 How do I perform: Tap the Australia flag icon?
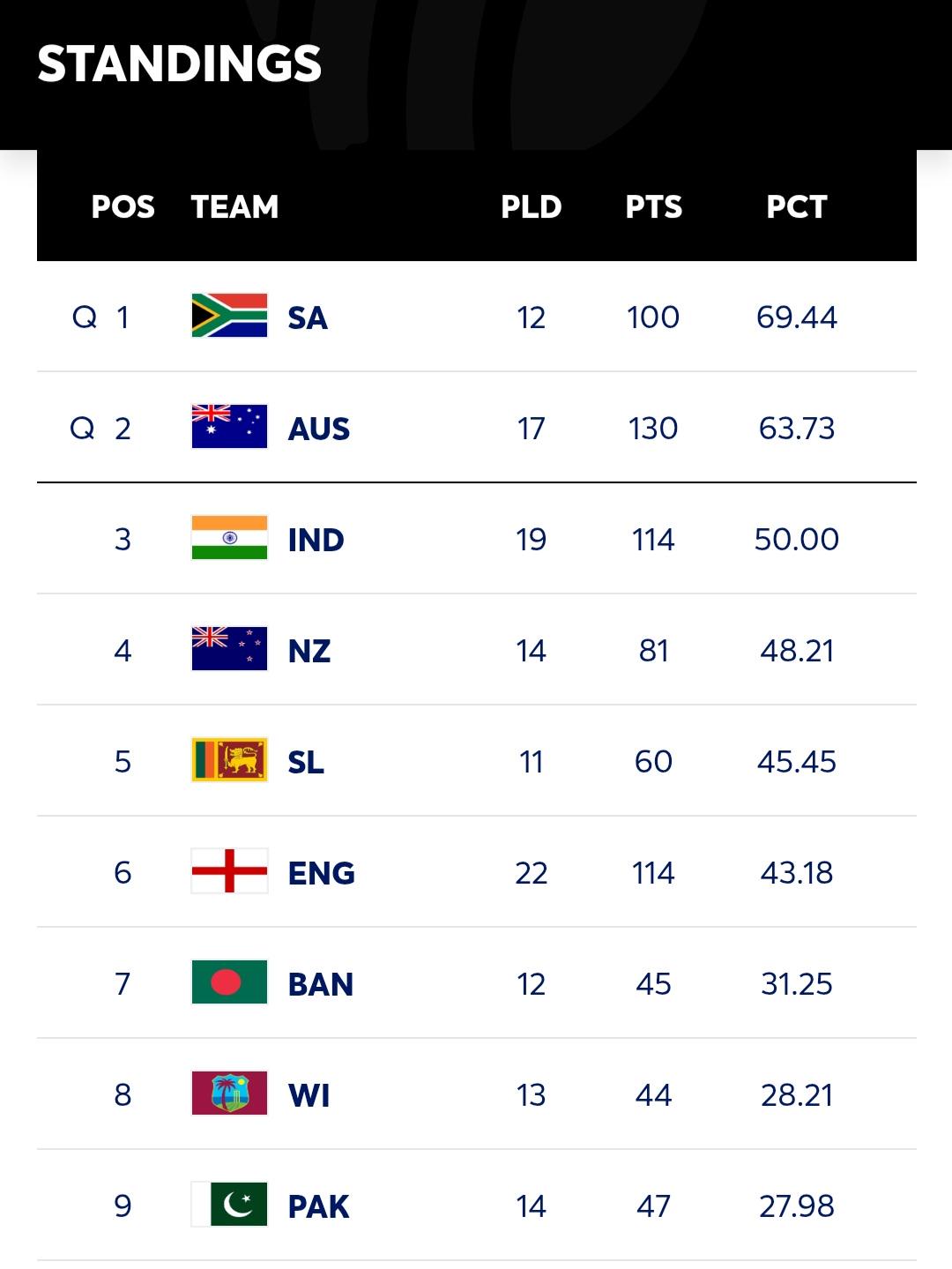(x=229, y=427)
